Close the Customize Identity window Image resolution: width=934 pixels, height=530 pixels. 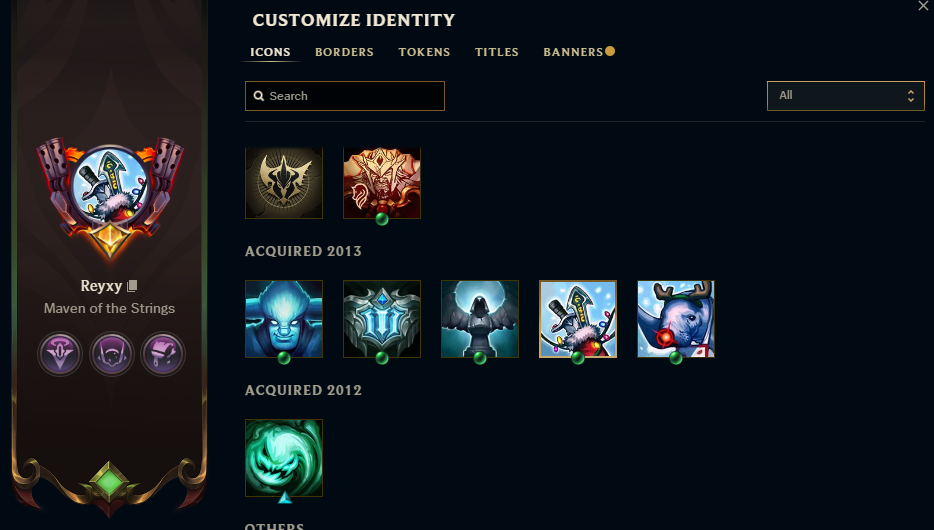(x=923, y=6)
